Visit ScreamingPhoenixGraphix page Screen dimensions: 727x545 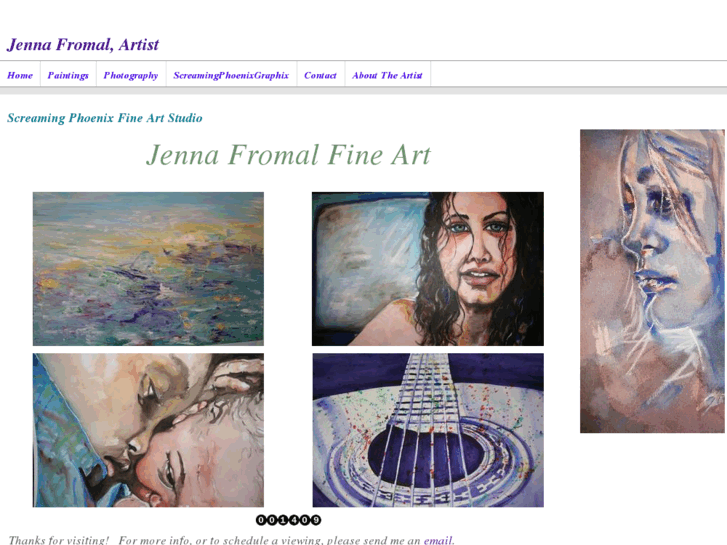click(x=231, y=75)
